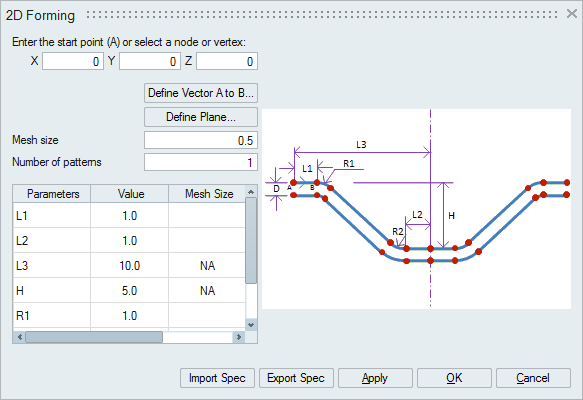
Task: Close the 2D Forming dialog
Action: tap(571, 14)
